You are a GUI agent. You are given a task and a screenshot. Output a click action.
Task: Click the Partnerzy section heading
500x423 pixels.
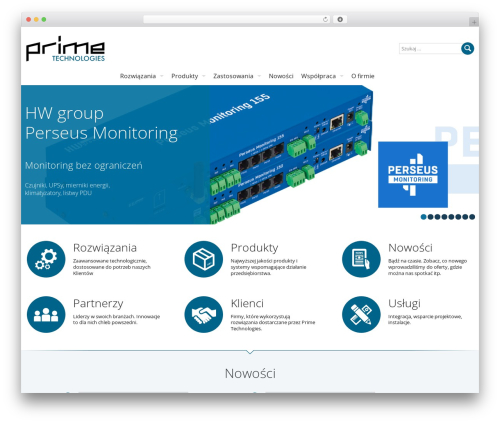point(98,304)
